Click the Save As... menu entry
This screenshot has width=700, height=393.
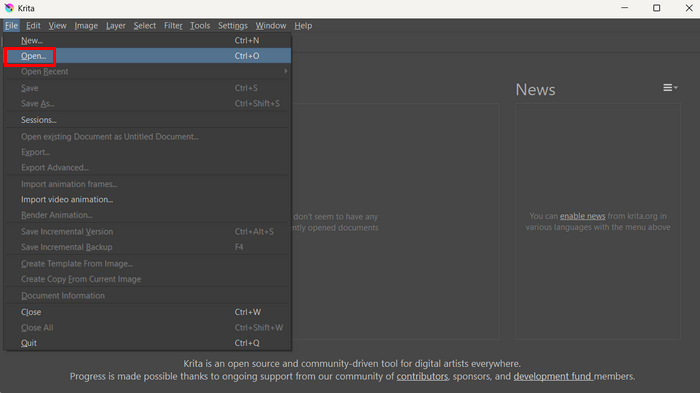147,103
